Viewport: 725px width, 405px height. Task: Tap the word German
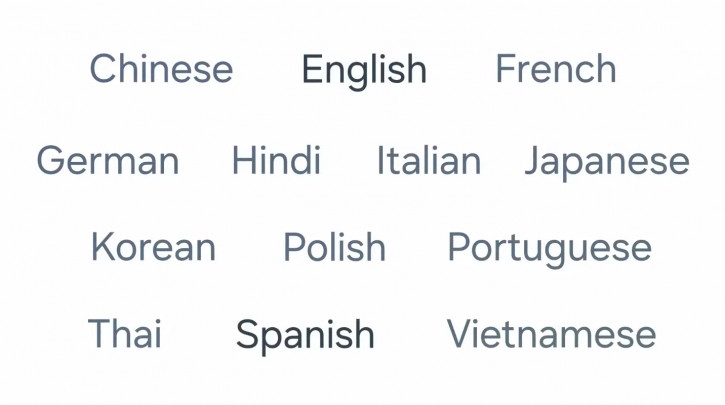108,160
